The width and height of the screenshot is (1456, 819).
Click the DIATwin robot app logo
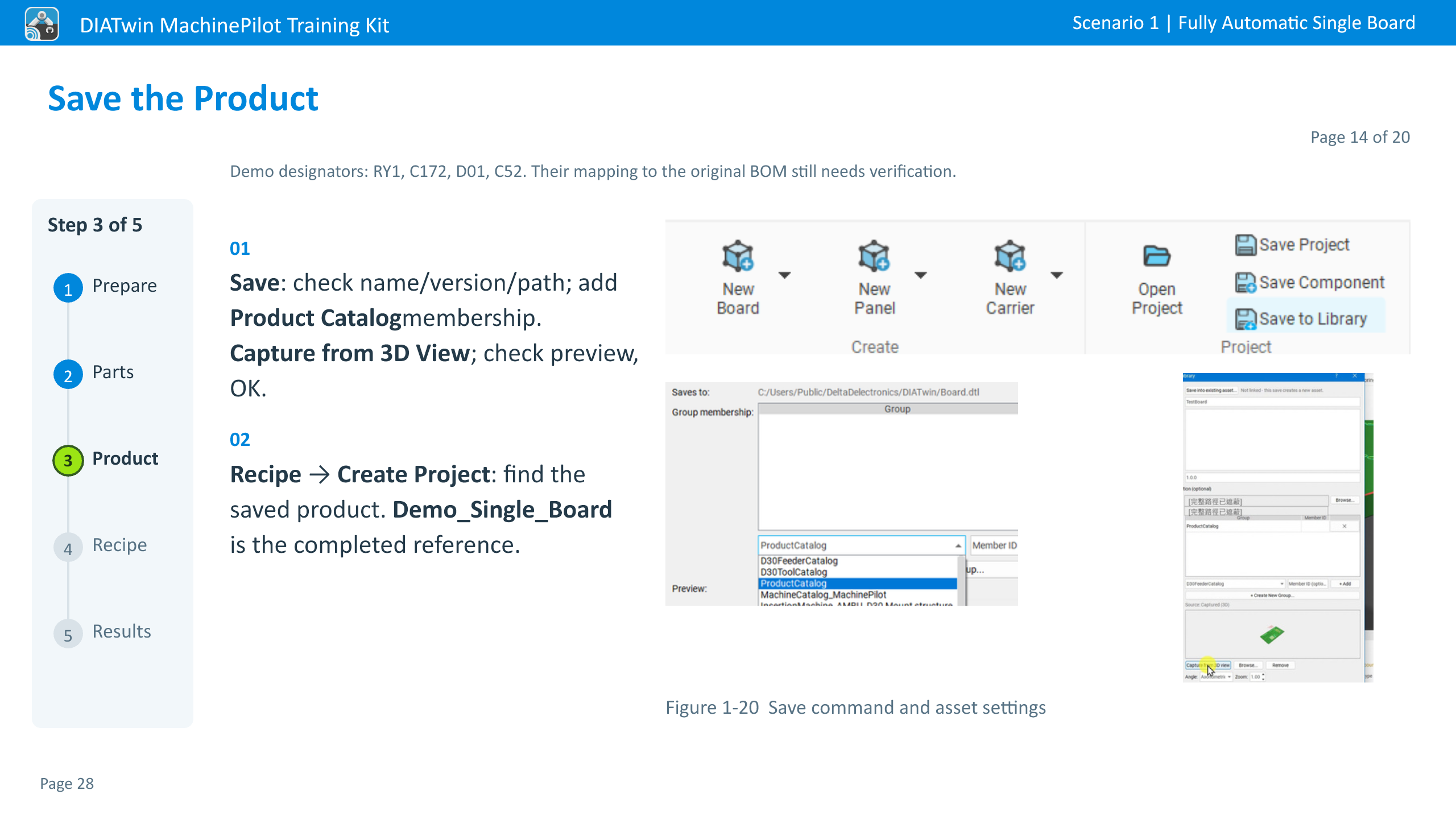click(x=42, y=24)
